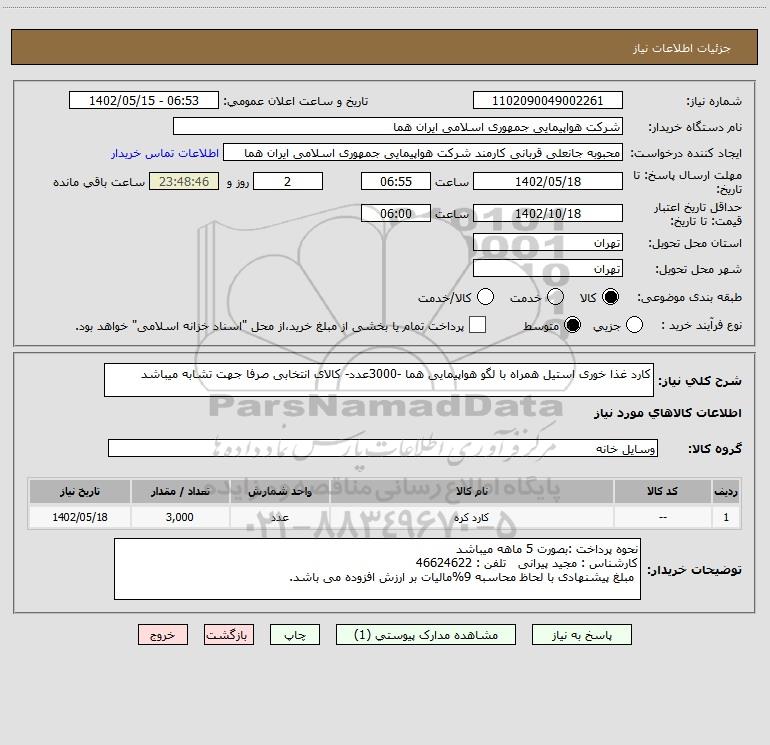Click the delivery city تهران field

coord(548,269)
